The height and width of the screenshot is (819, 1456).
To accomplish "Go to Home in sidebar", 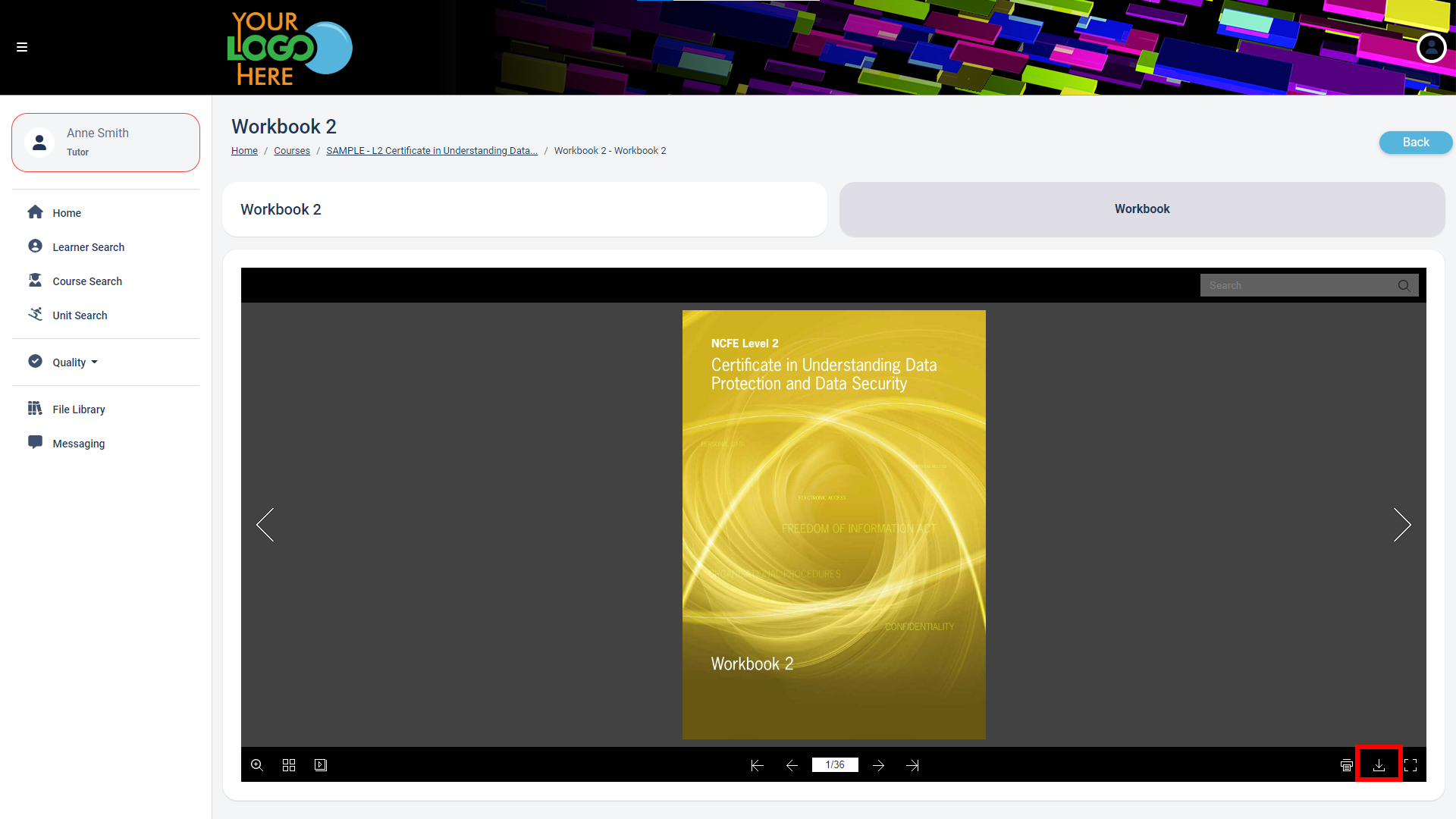I will coord(67,213).
